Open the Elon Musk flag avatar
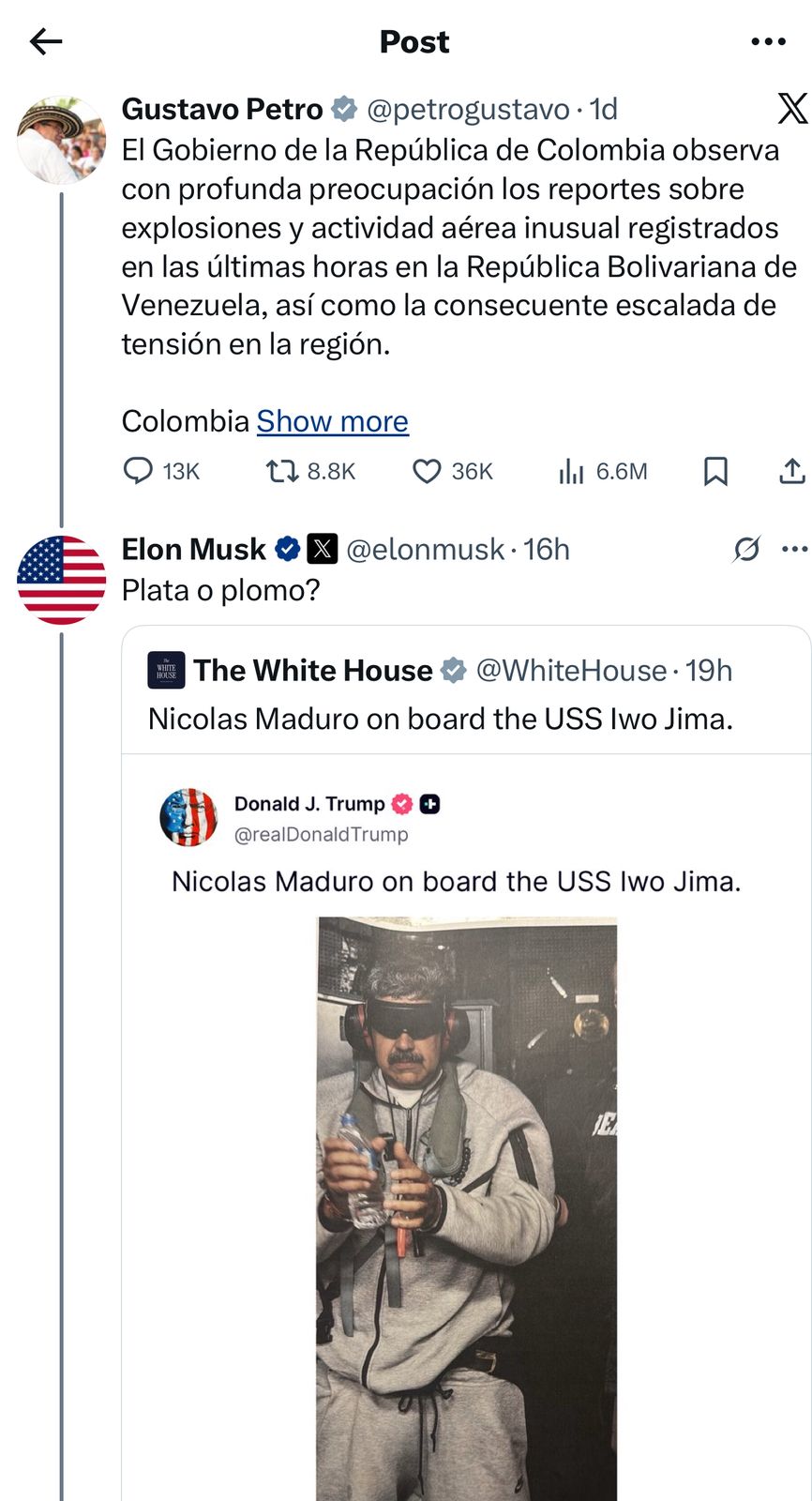The image size is (812, 1501). 61,580
